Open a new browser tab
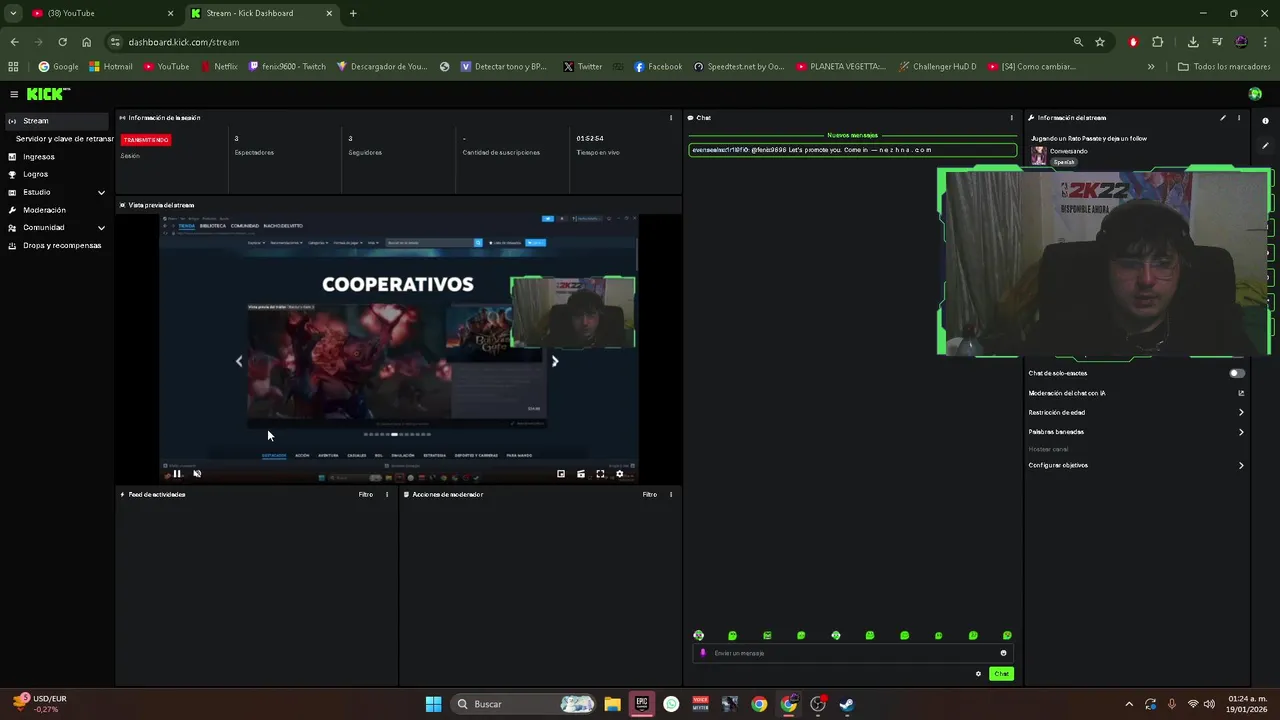This screenshot has width=1280, height=720. coord(353,13)
